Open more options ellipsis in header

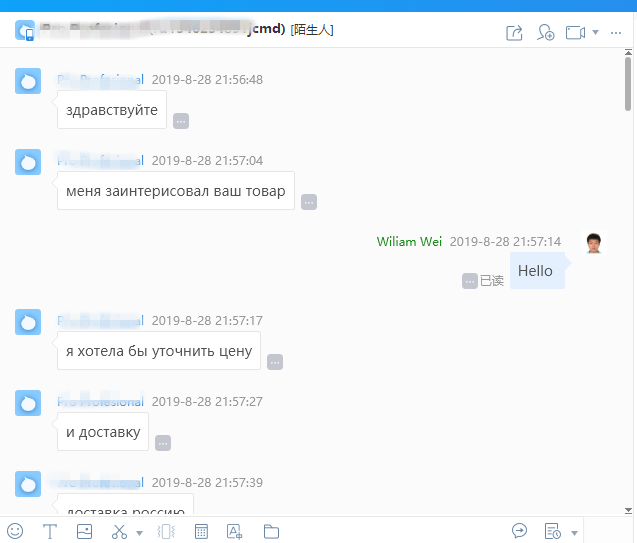(616, 33)
